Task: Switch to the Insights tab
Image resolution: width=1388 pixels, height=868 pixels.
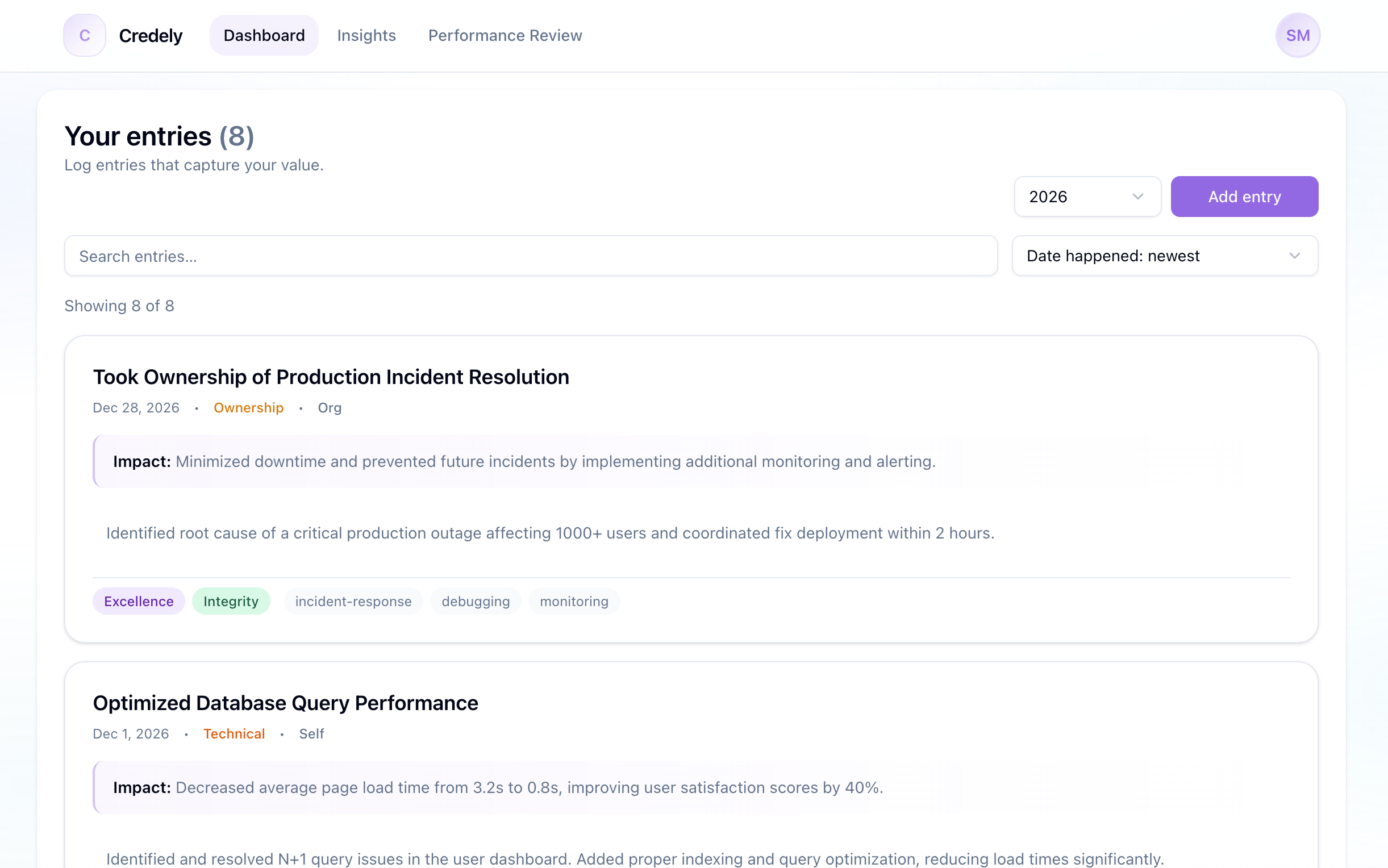Action: (x=366, y=35)
